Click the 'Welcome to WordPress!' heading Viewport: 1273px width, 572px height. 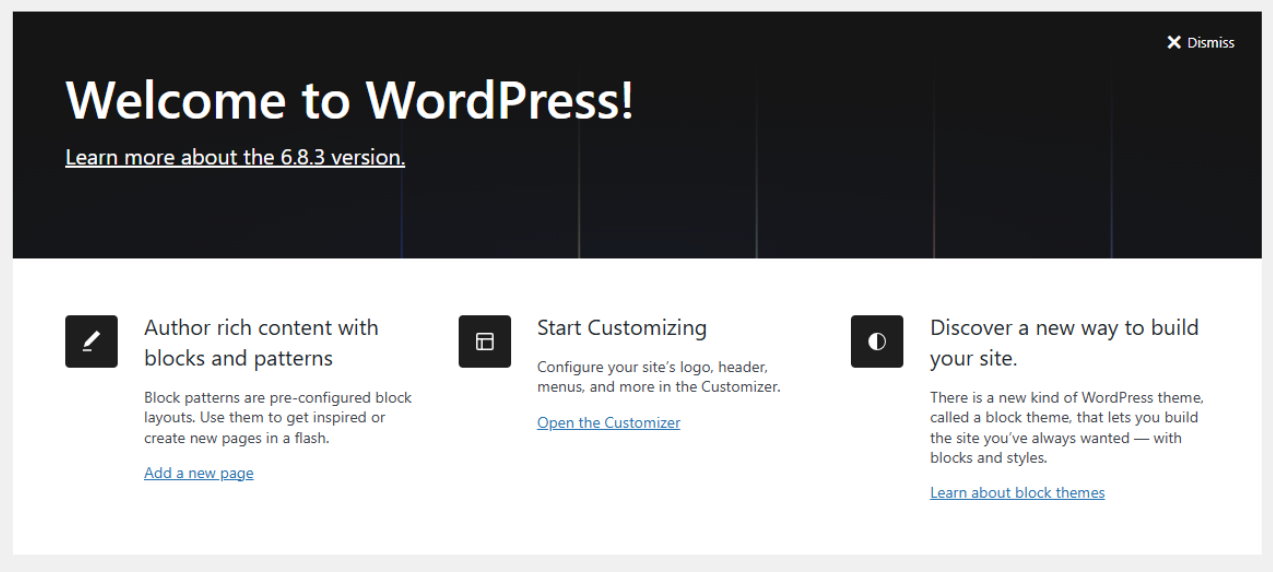[349, 100]
